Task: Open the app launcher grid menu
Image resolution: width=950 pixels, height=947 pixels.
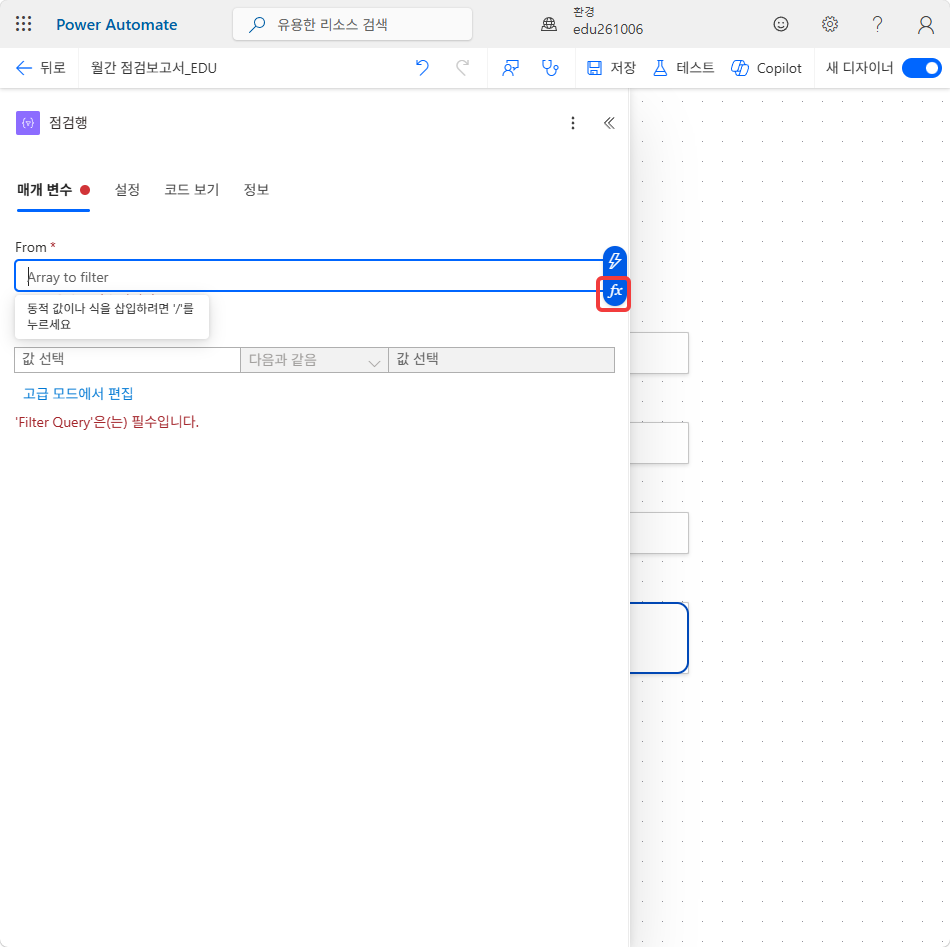Action: click(x=24, y=24)
